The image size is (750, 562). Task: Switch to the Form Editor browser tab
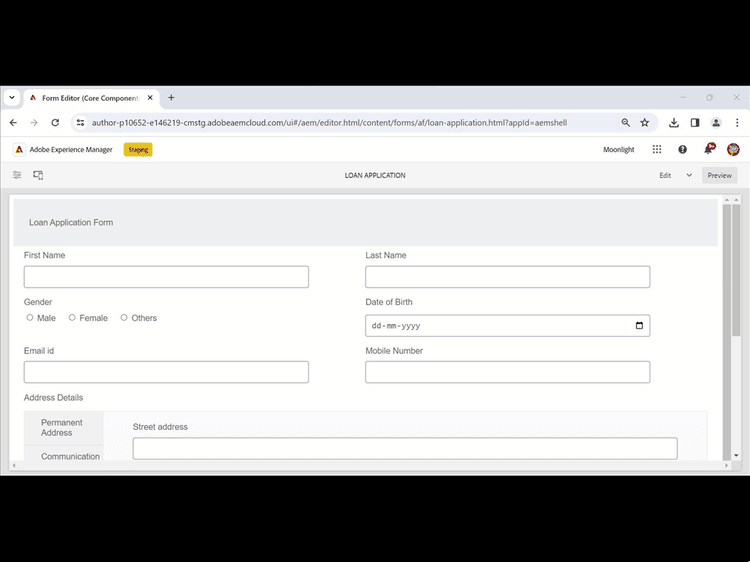pos(91,98)
